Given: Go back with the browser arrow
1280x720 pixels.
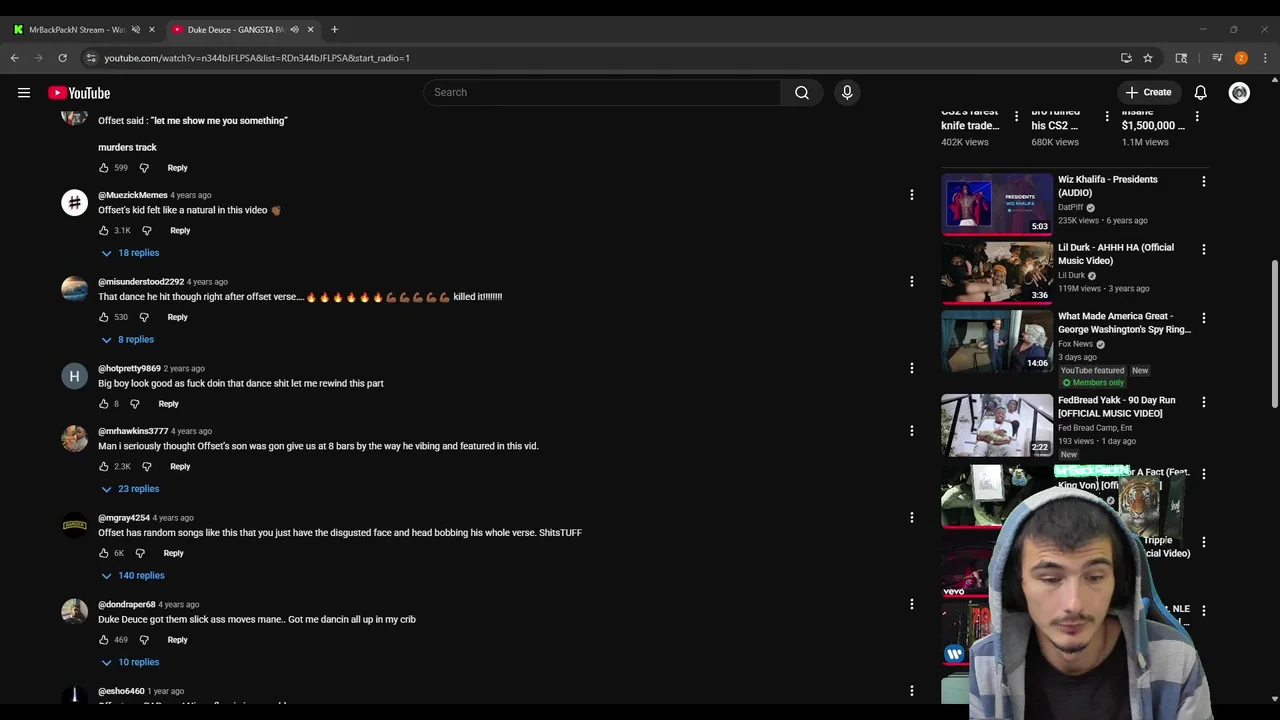Looking at the screenshot, I should [x=15, y=58].
